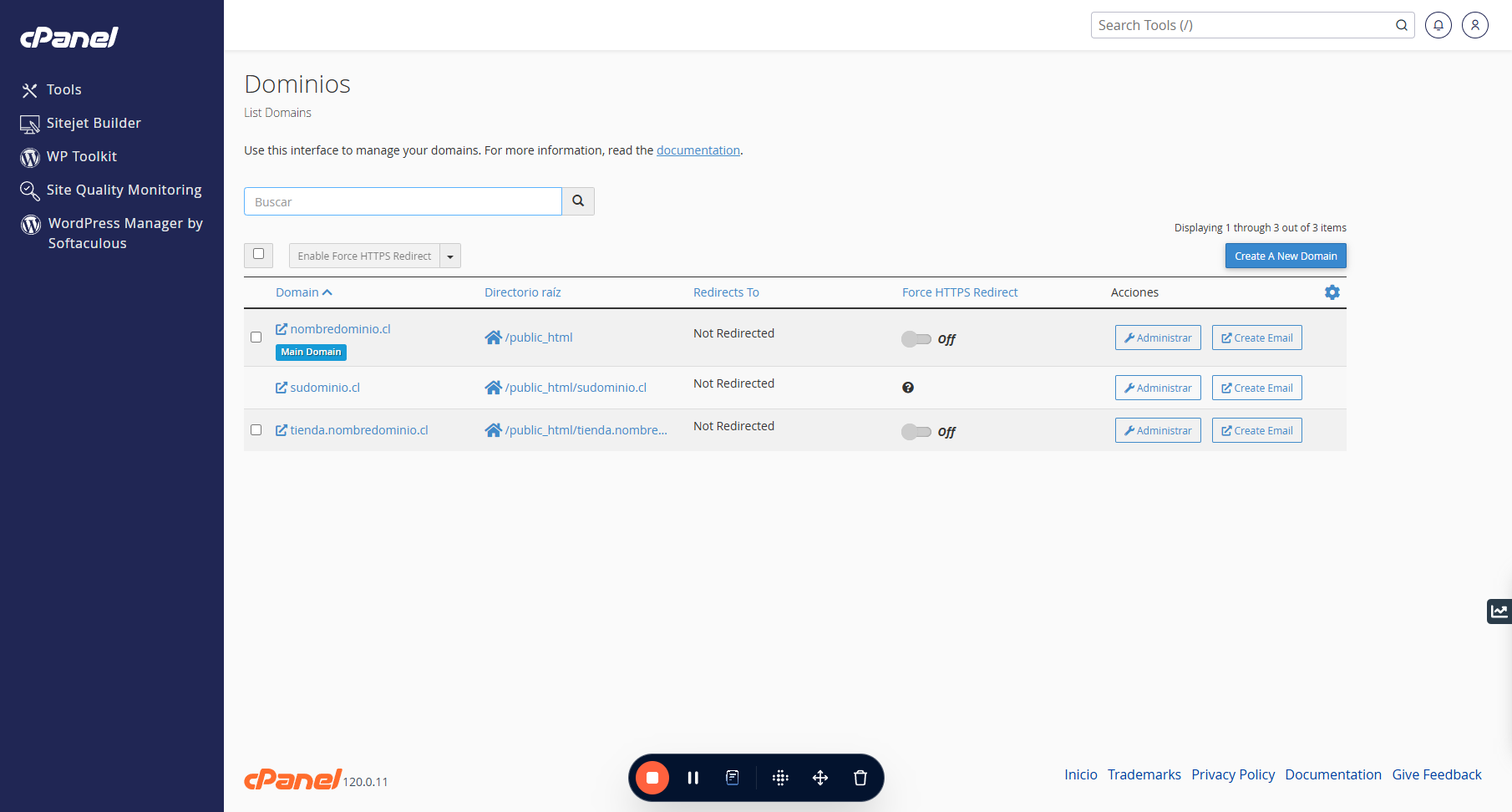Click the Sitejet Builder icon
Image resolution: width=1512 pixels, height=812 pixels.
(30, 124)
